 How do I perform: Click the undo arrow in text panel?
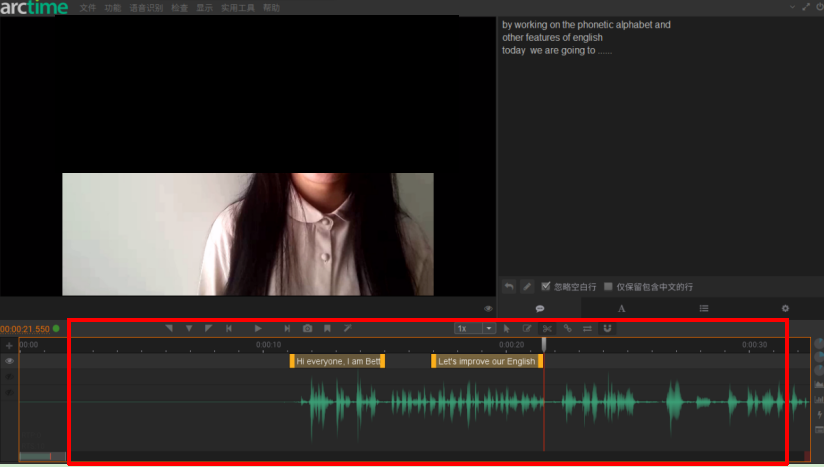point(509,287)
